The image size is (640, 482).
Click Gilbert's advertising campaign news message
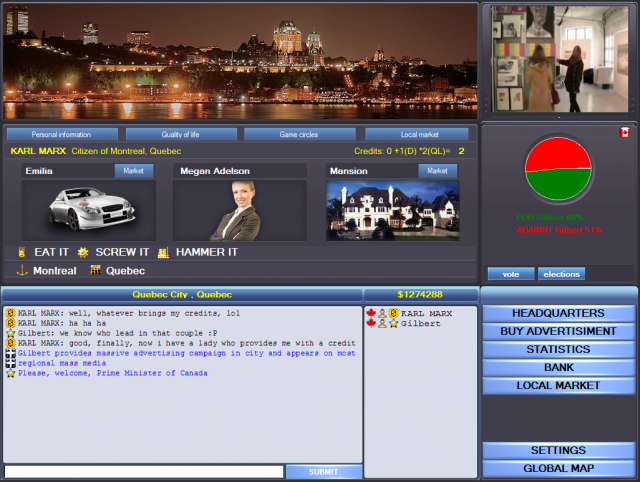[187, 358]
